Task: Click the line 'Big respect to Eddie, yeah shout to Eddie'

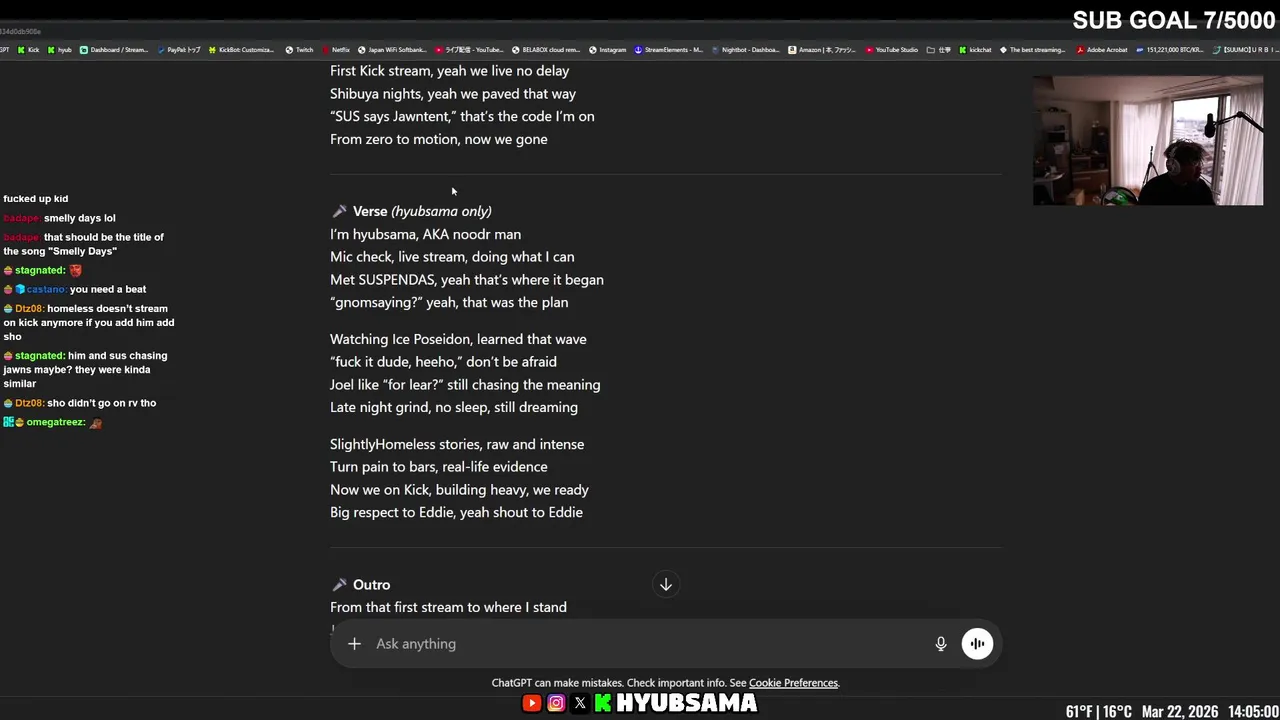Action: pos(456,512)
